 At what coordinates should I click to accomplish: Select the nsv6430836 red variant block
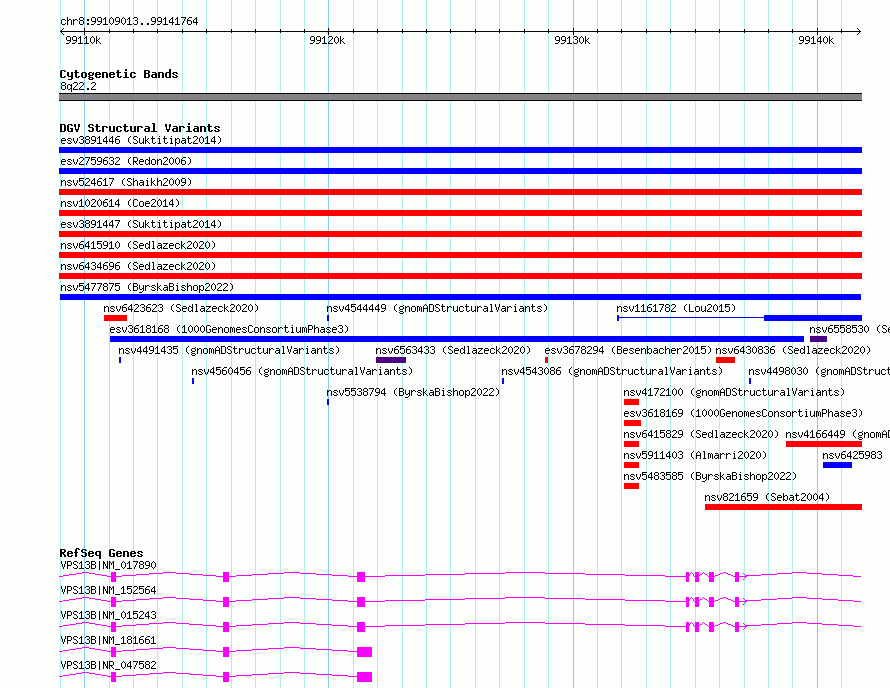click(x=725, y=360)
